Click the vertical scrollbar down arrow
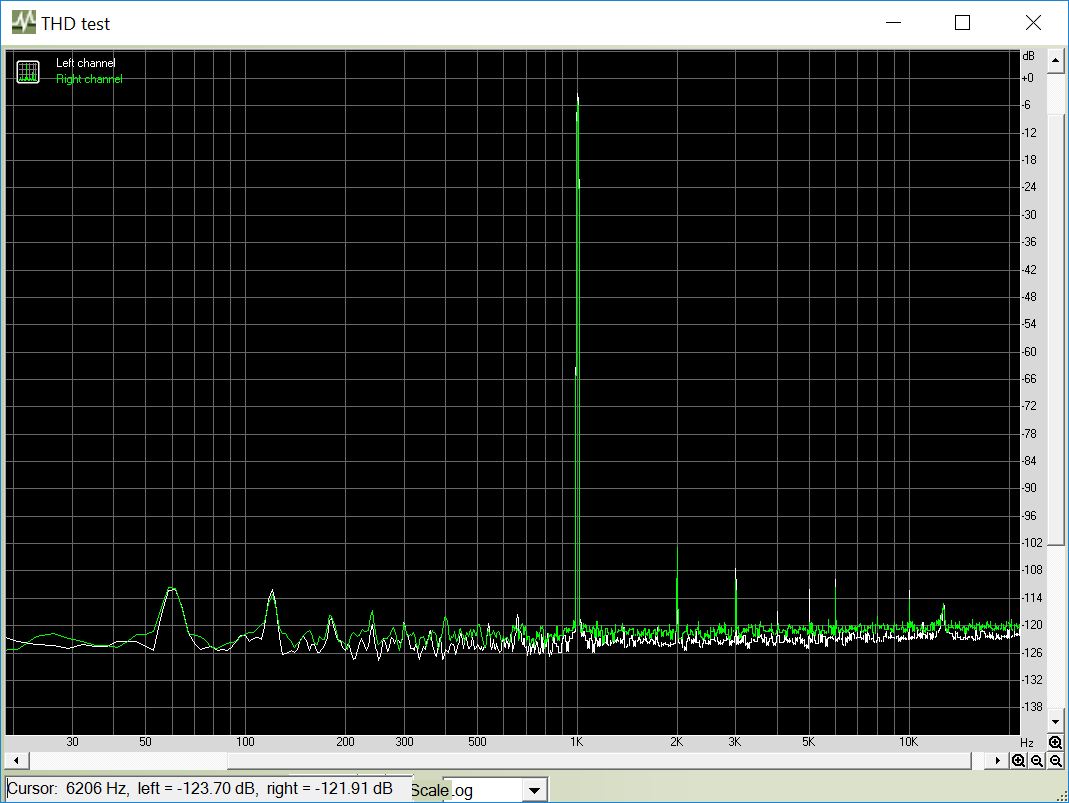The width and height of the screenshot is (1069, 803). pyautogui.click(x=1055, y=721)
